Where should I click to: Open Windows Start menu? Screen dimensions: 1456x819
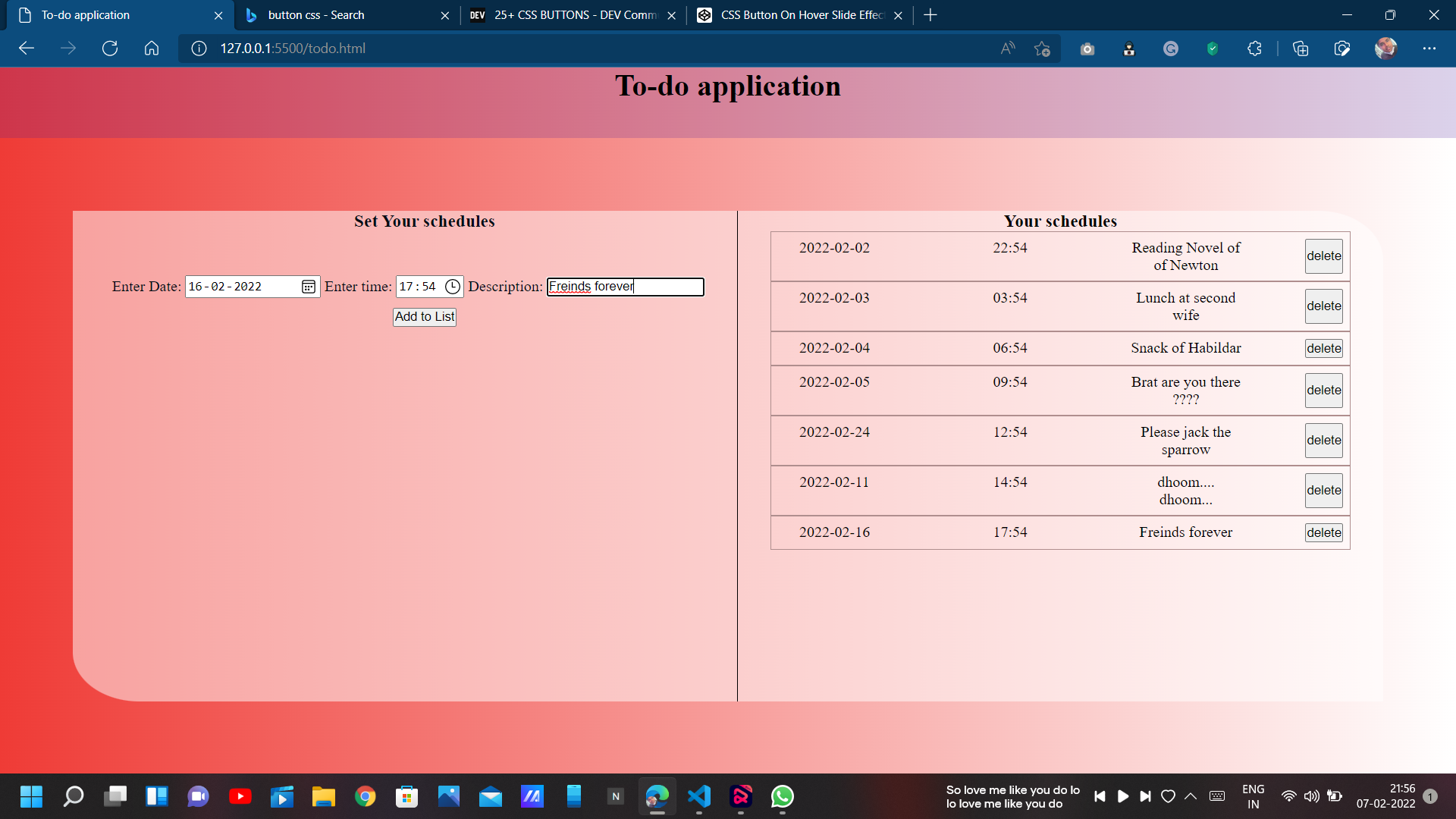pyautogui.click(x=31, y=796)
